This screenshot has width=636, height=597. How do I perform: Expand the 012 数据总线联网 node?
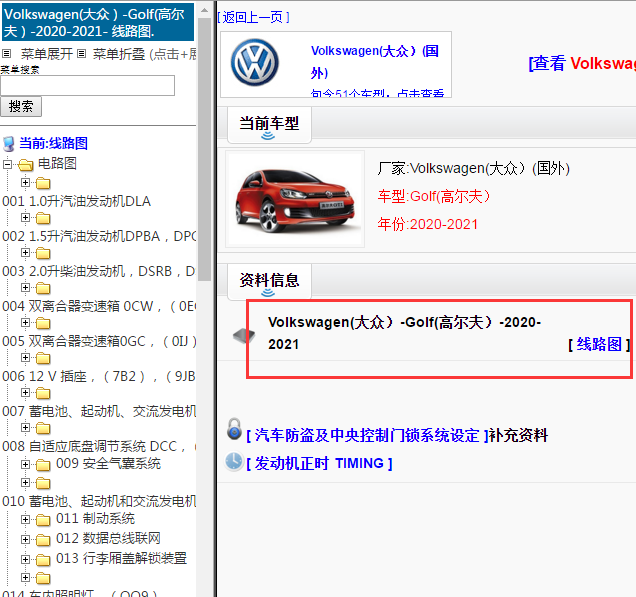point(25,539)
